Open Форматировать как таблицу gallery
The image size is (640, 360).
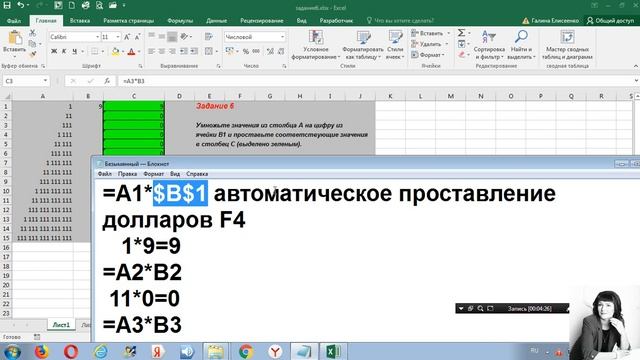click(363, 45)
